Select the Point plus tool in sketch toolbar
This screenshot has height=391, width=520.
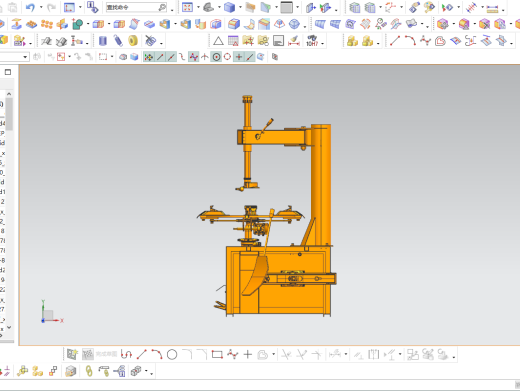248,354
